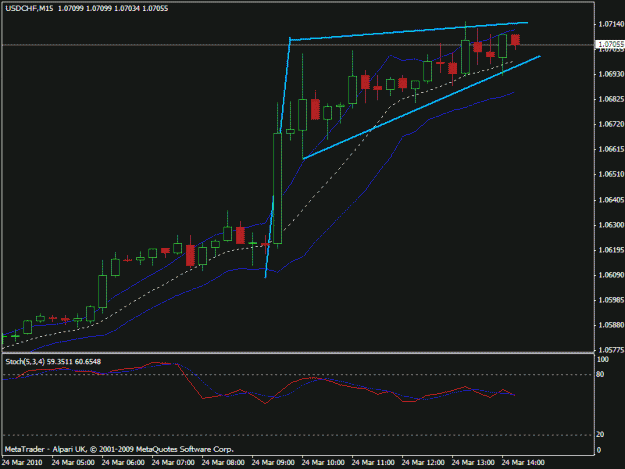Click the 1.06615 price axis label
The image size is (625, 469).
611,149
